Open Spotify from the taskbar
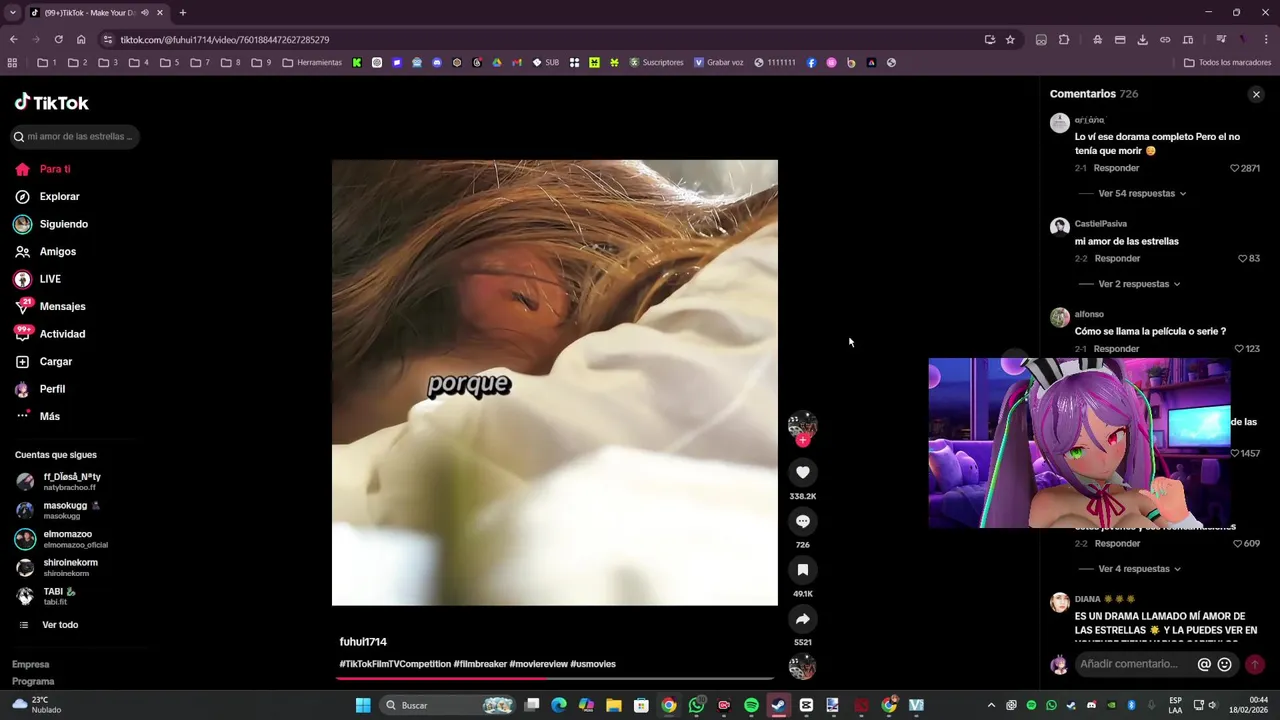1280x720 pixels. tap(751, 705)
